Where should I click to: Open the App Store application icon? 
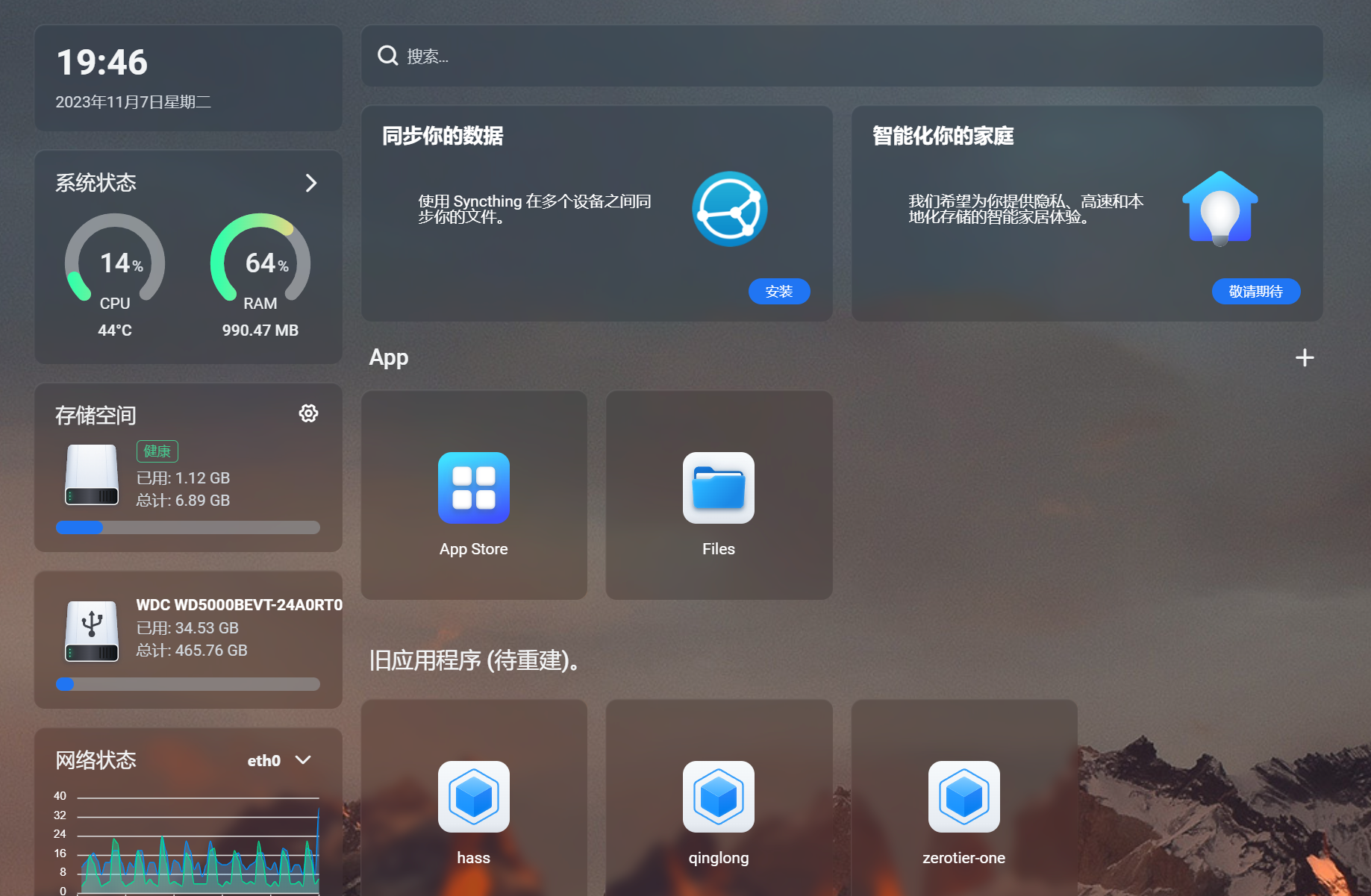[473, 488]
